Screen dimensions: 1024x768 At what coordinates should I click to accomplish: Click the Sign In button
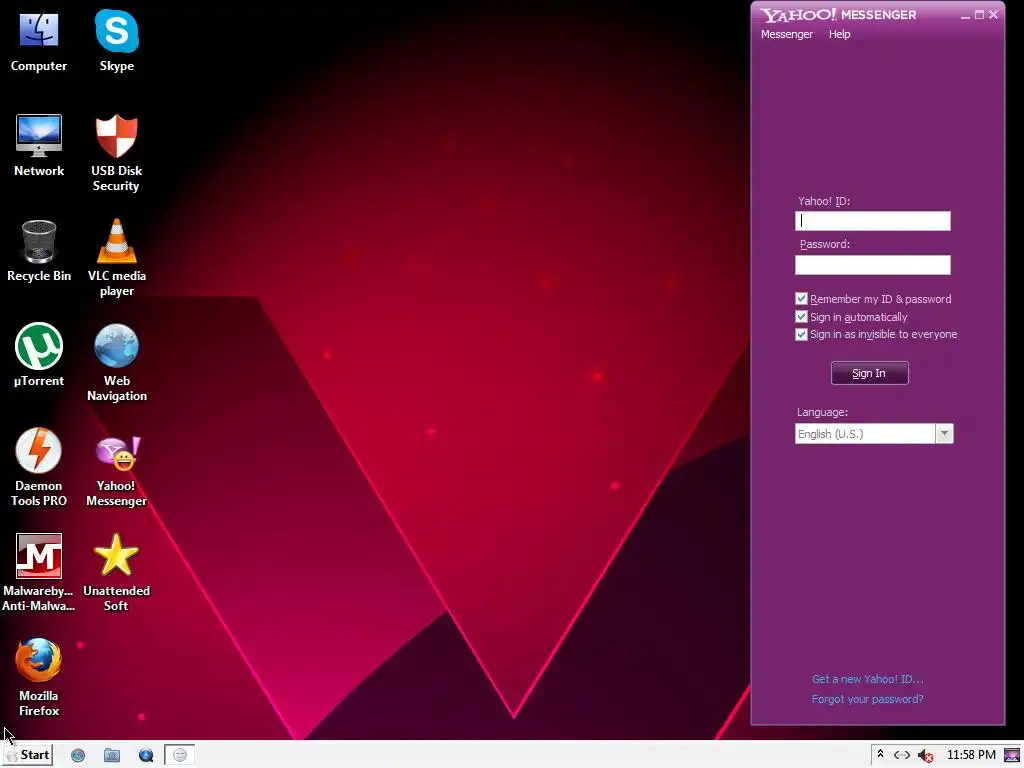(x=869, y=373)
